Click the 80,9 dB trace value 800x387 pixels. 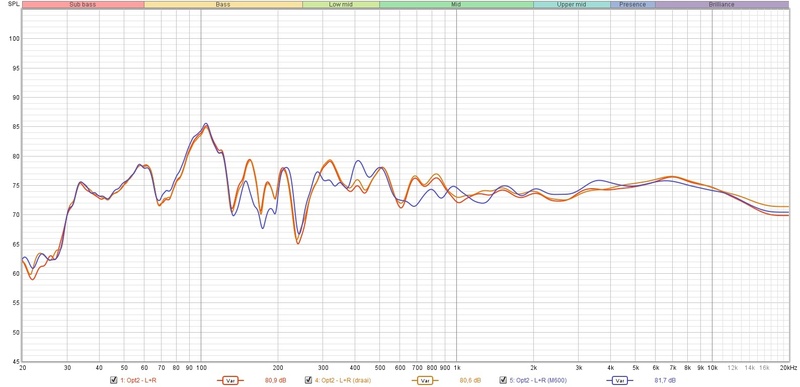tap(276, 380)
